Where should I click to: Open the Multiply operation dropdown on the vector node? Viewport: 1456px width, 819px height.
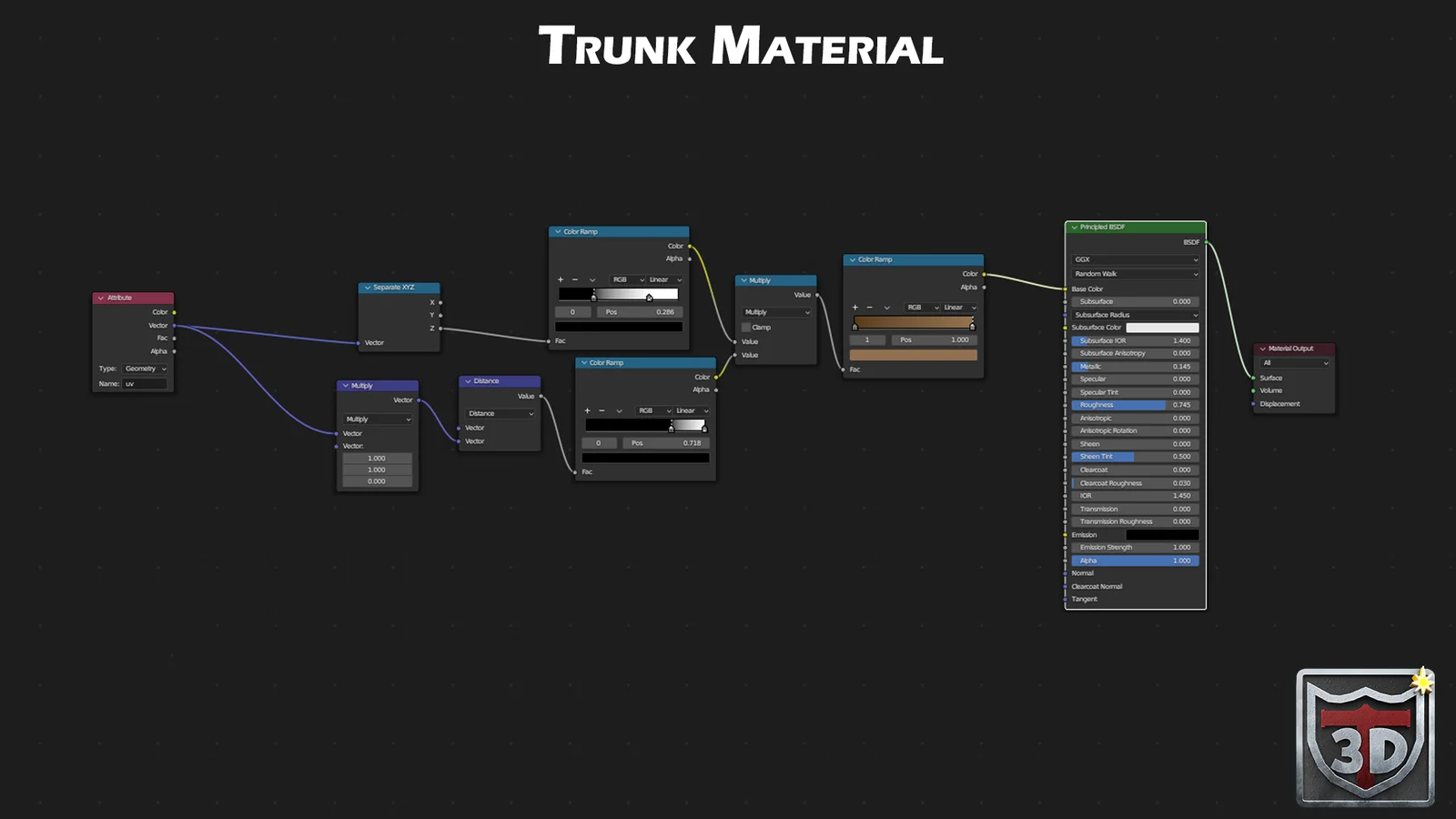(x=376, y=419)
